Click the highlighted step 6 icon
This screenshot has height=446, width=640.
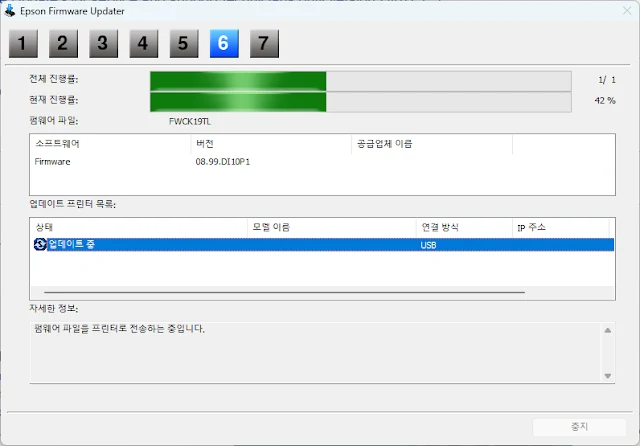[x=224, y=43]
